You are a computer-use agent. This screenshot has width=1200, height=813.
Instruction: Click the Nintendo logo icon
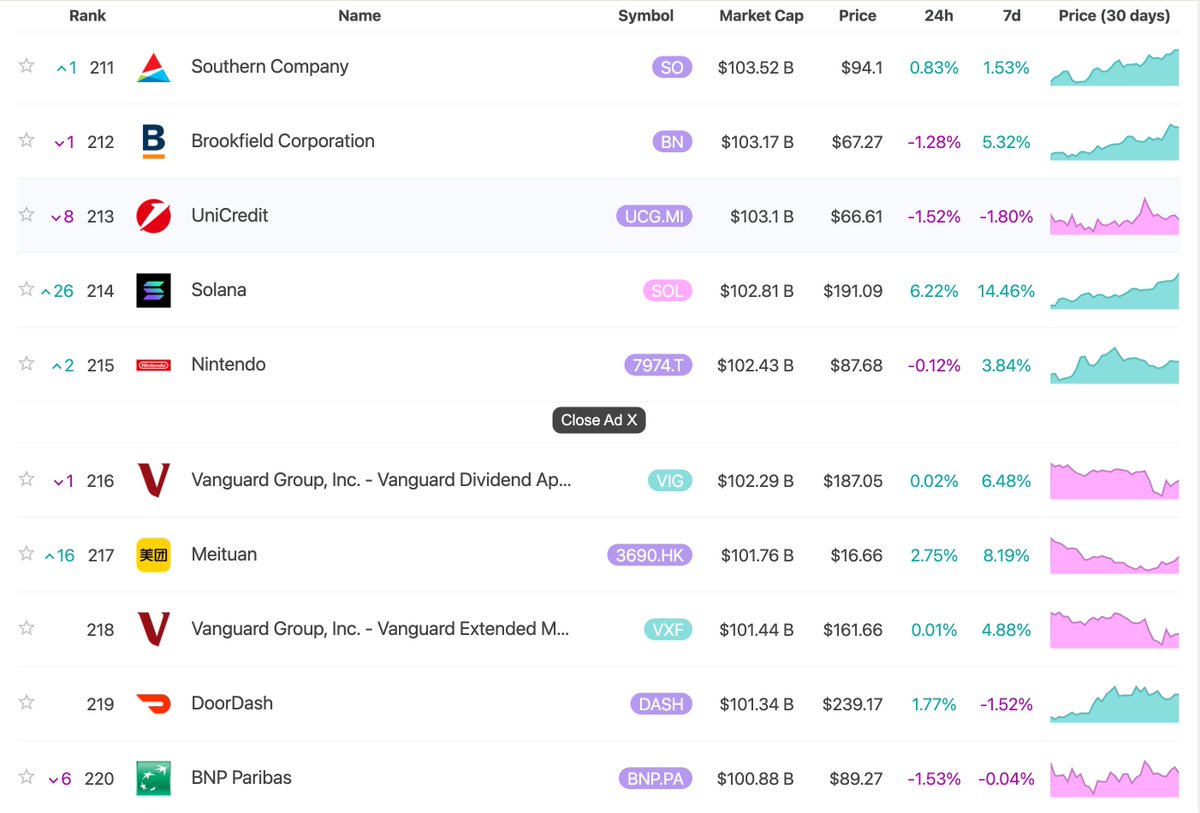click(153, 365)
